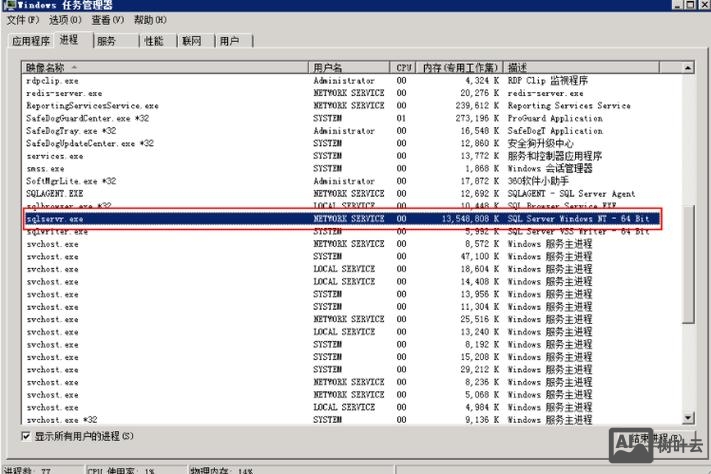Click the 29,212 K svchost memory value
The height and width of the screenshot is (474, 711).
coord(480,369)
